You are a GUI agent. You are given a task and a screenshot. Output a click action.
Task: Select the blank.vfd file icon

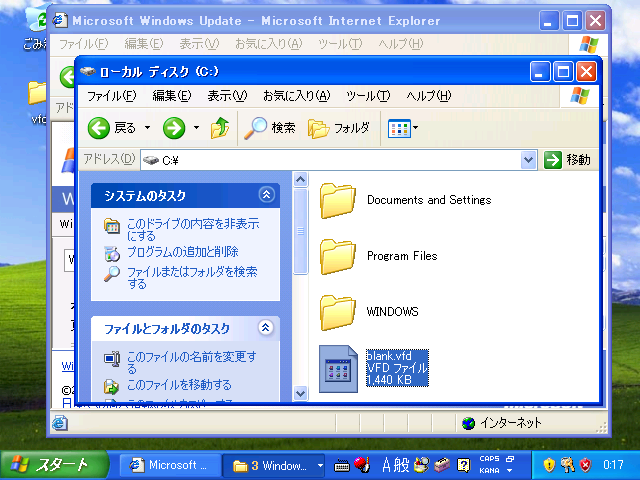(x=338, y=369)
